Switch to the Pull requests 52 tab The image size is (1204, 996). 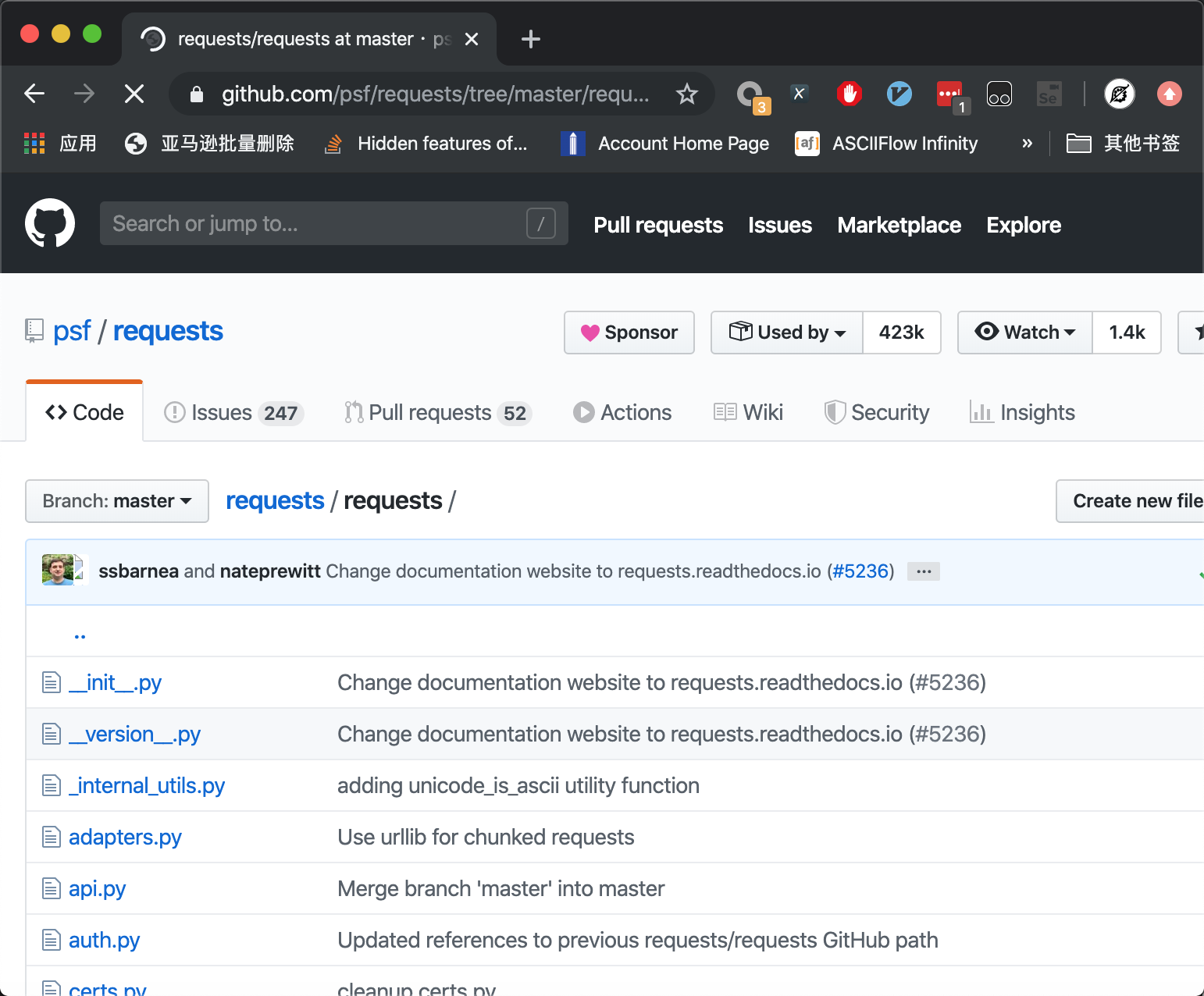point(438,412)
